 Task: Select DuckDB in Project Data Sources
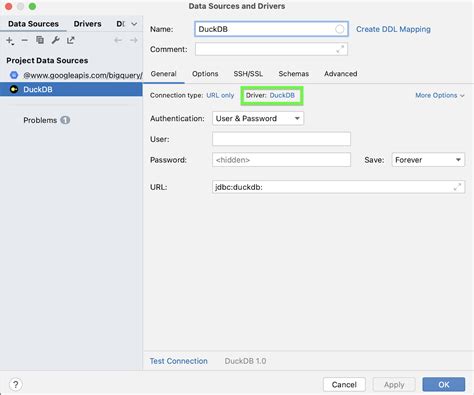point(71,89)
